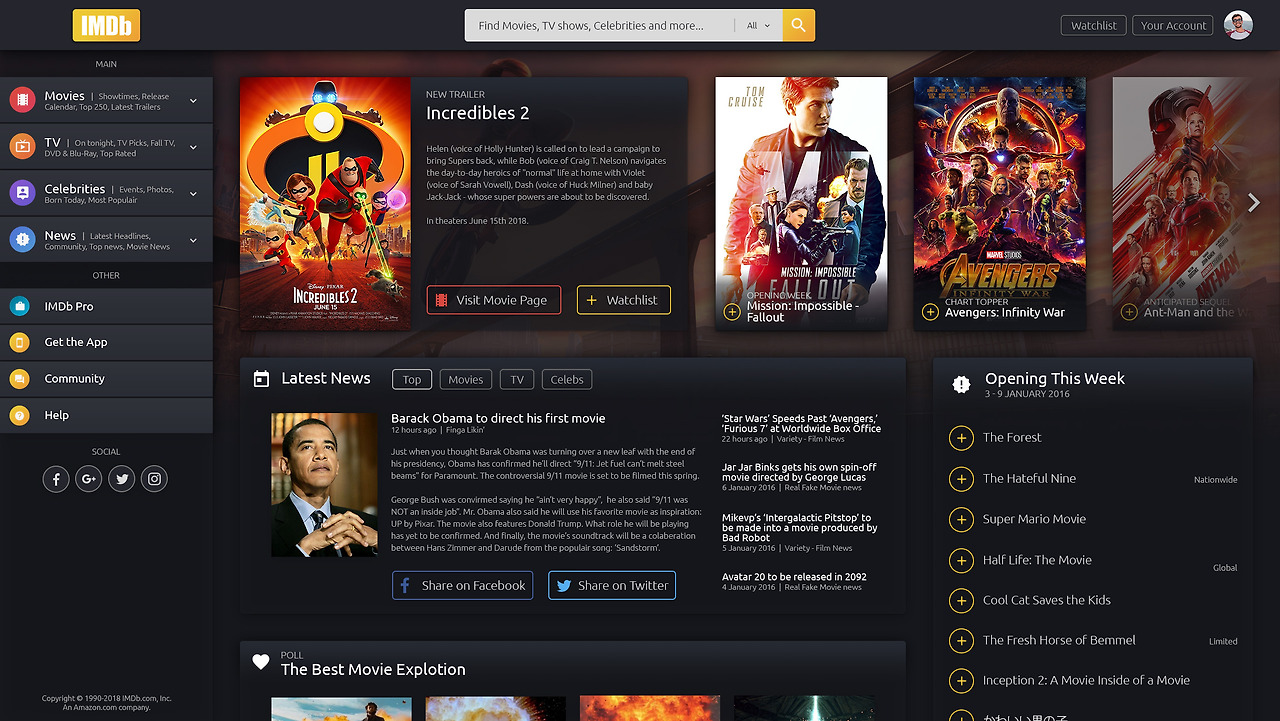Click the orange TV sidebar icon
The height and width of the screenshot is (721, 1280).
pyautogui.click(x=22, y=147)
